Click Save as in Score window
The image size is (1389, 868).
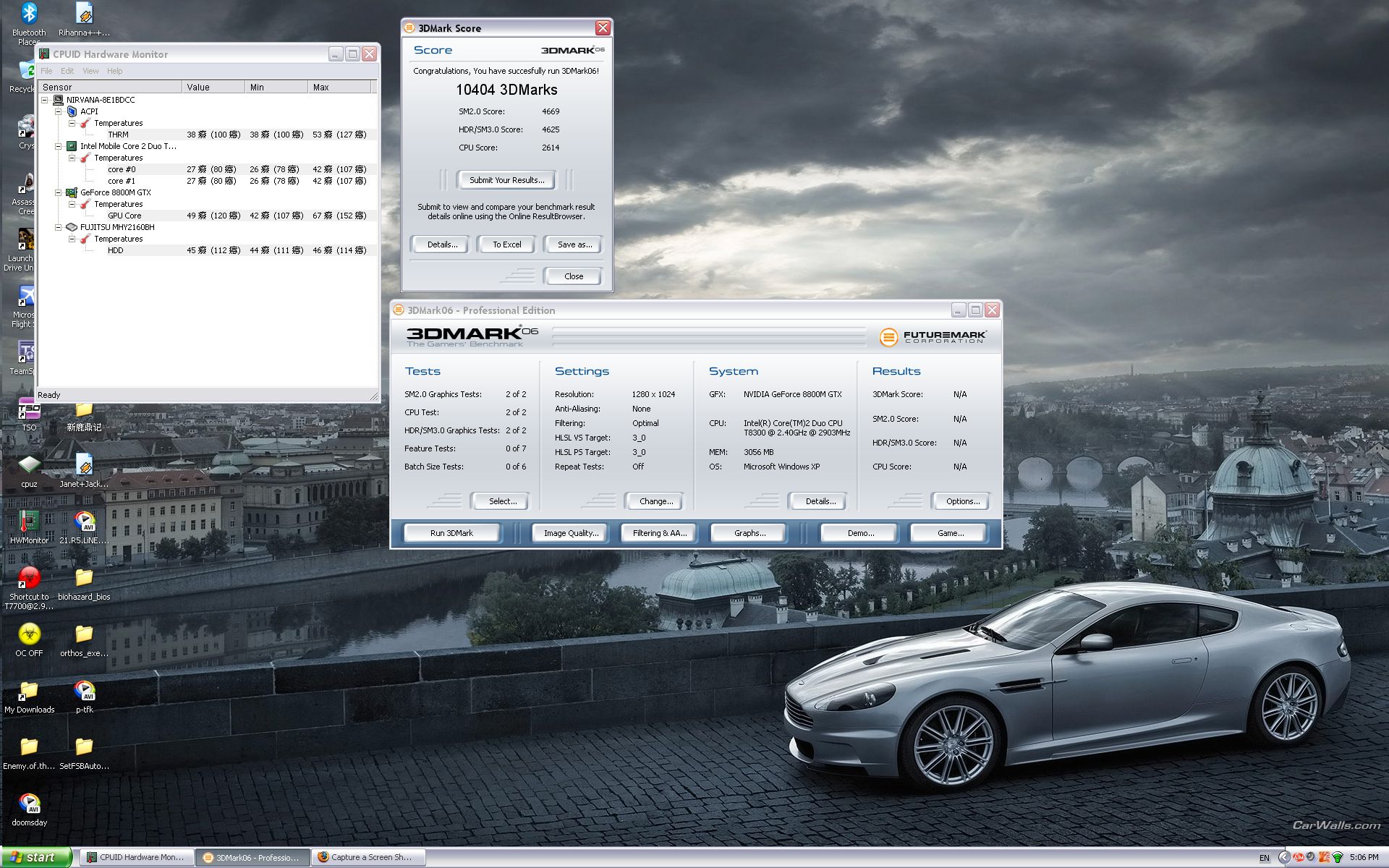pos(574,244)
